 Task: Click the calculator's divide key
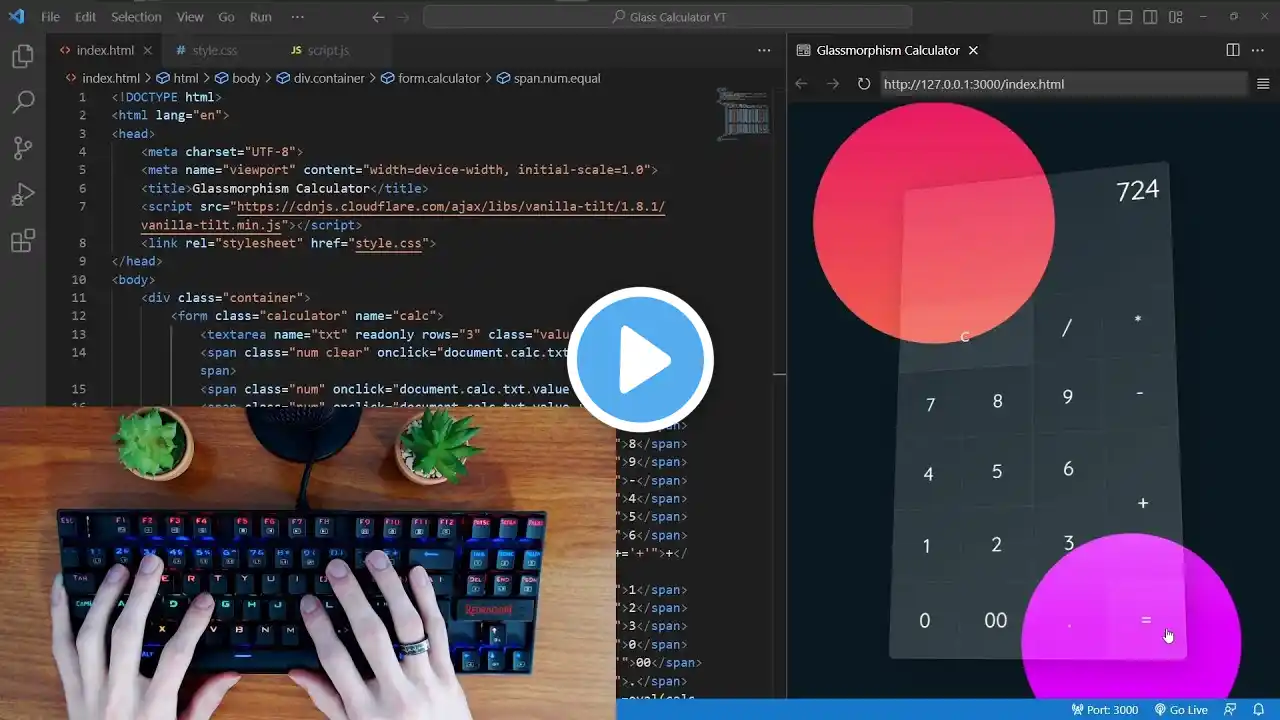(x=1067, y=328)
